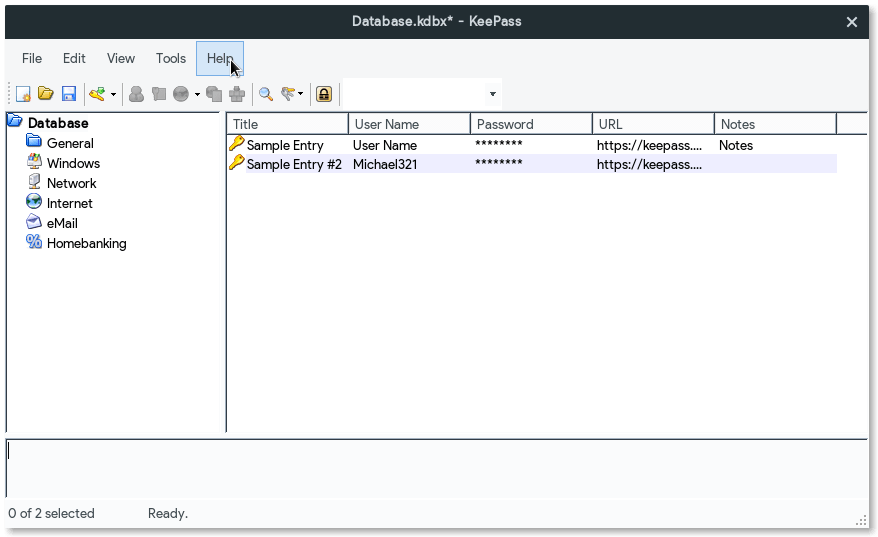
Task: Select the General group
Action: point(70,143)
